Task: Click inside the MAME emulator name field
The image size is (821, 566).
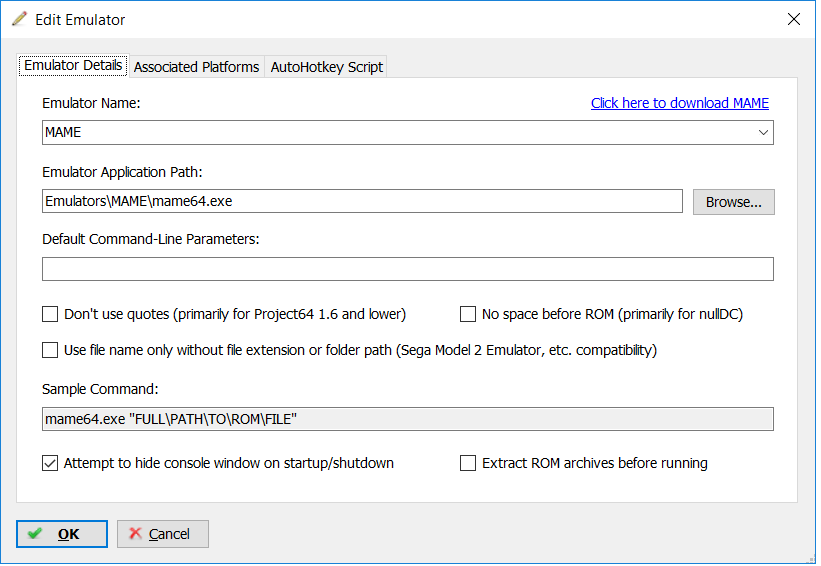Action: click(x=398, y=132)
